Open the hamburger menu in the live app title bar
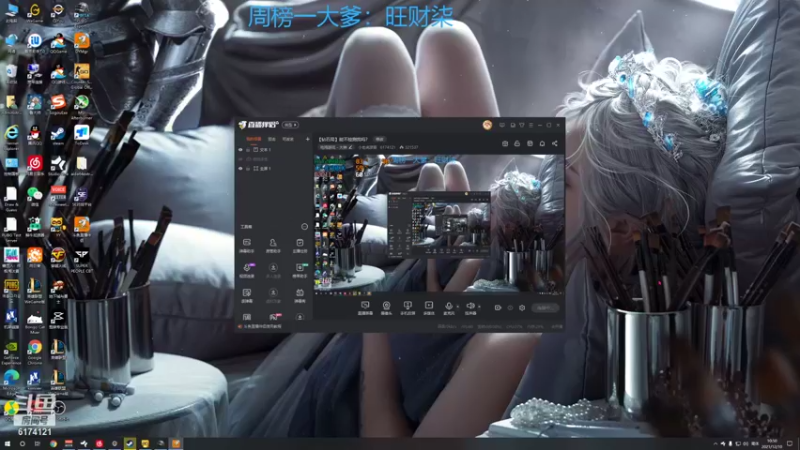The width and height of the screenshot is (800, 450). 531,125
